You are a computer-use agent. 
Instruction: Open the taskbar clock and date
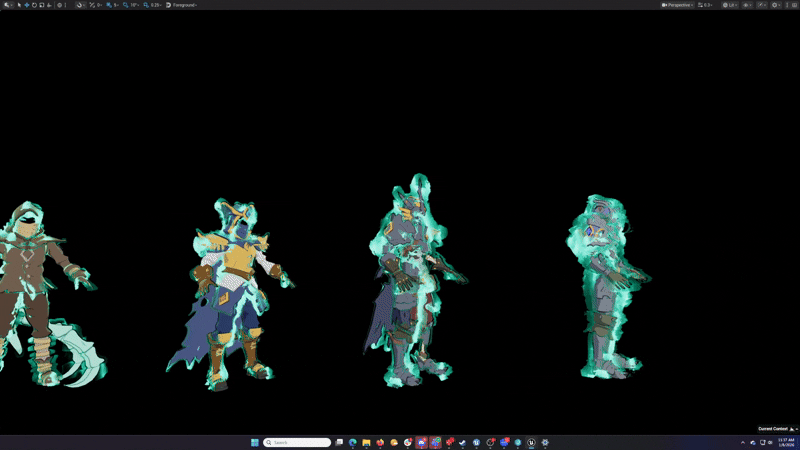point(786,442)
